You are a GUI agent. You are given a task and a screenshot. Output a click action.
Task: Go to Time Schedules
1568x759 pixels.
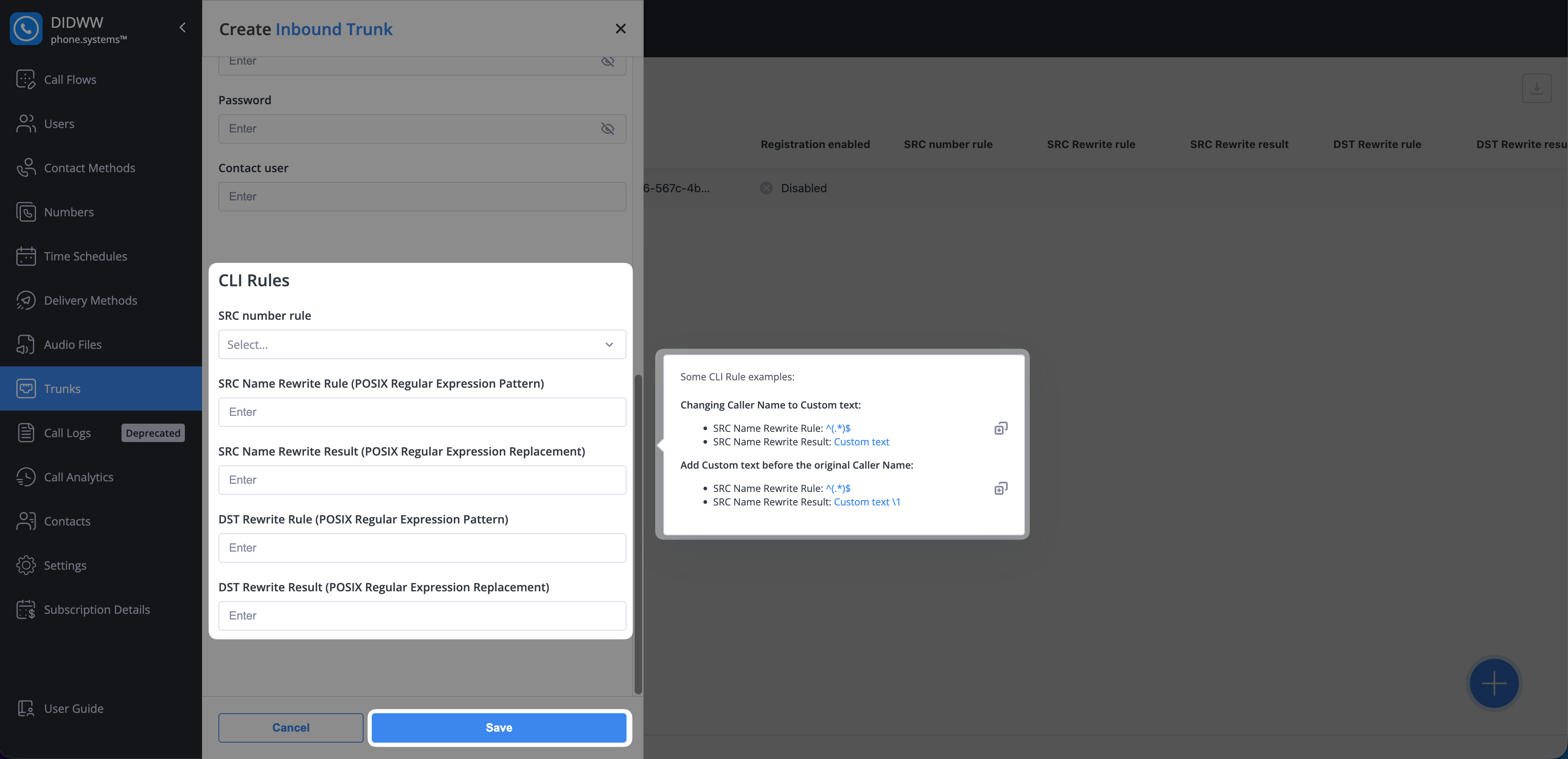(85, 256)
